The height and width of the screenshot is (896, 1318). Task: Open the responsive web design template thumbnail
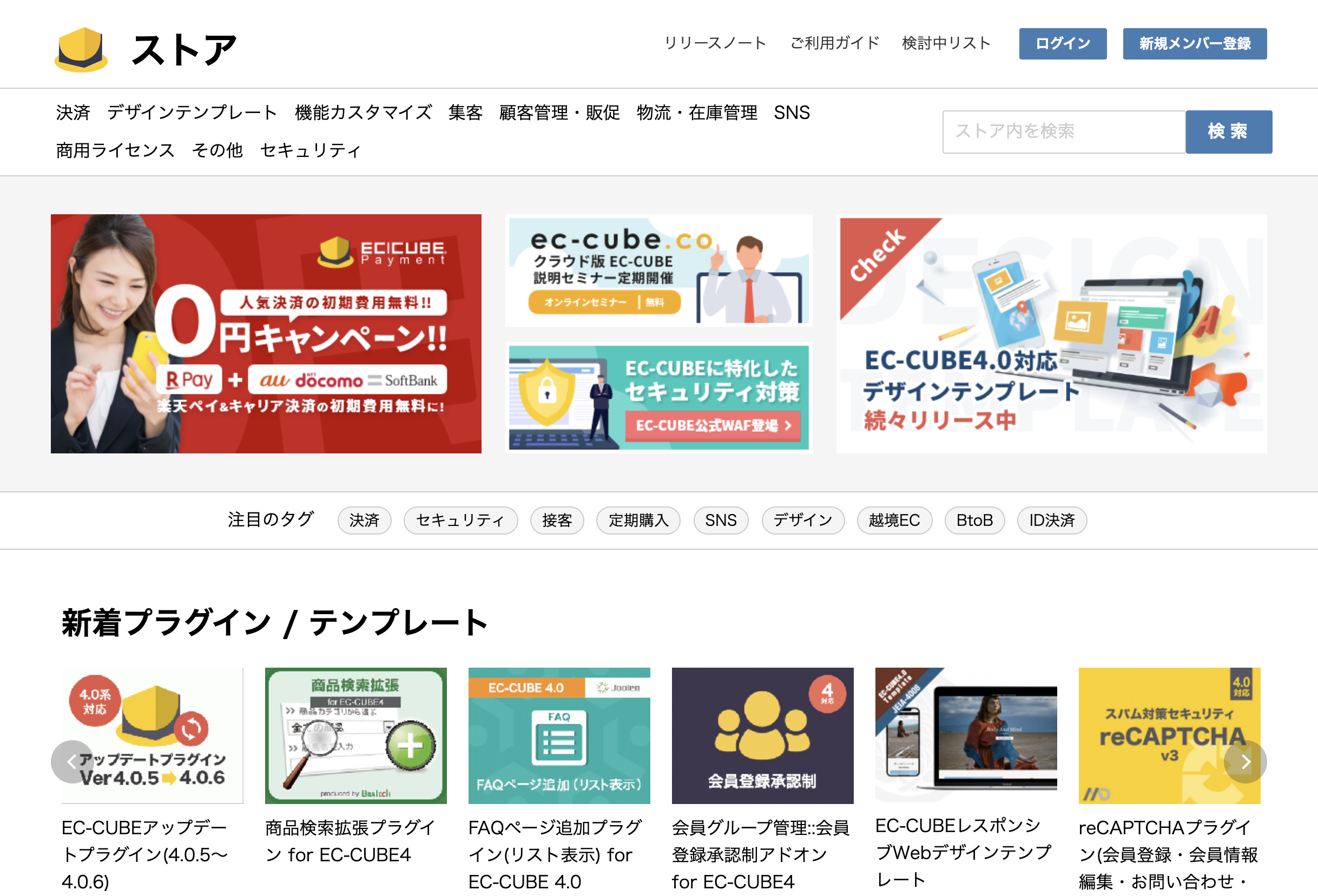click(966, 735)
